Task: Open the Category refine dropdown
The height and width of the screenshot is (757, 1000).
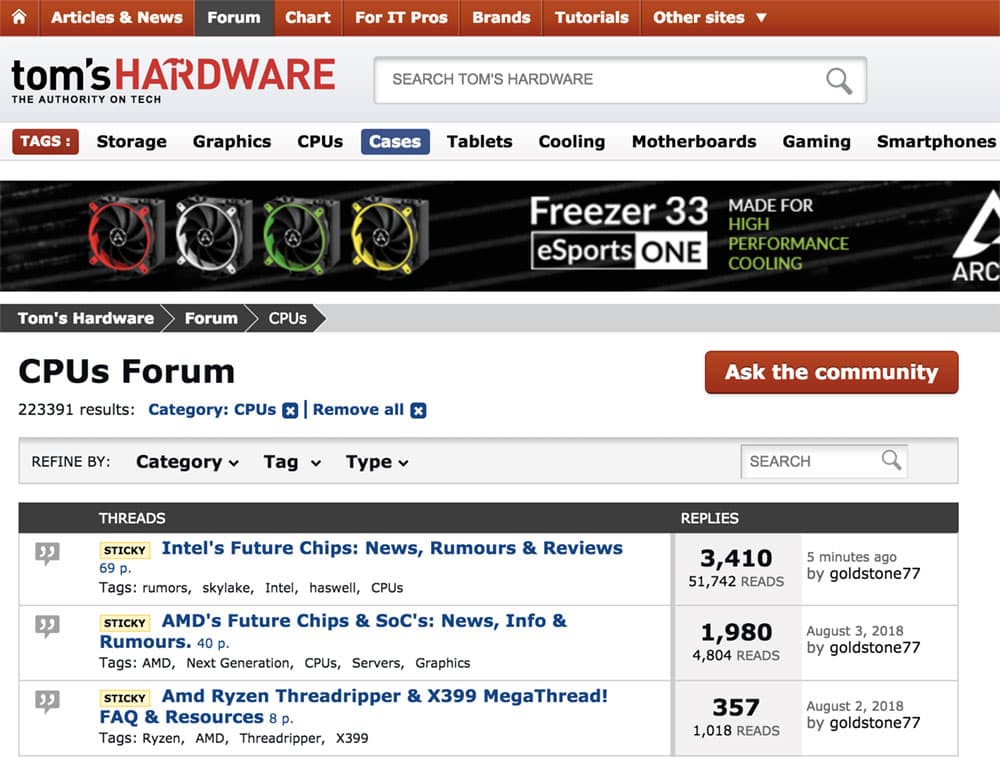Action: point(188,462)
